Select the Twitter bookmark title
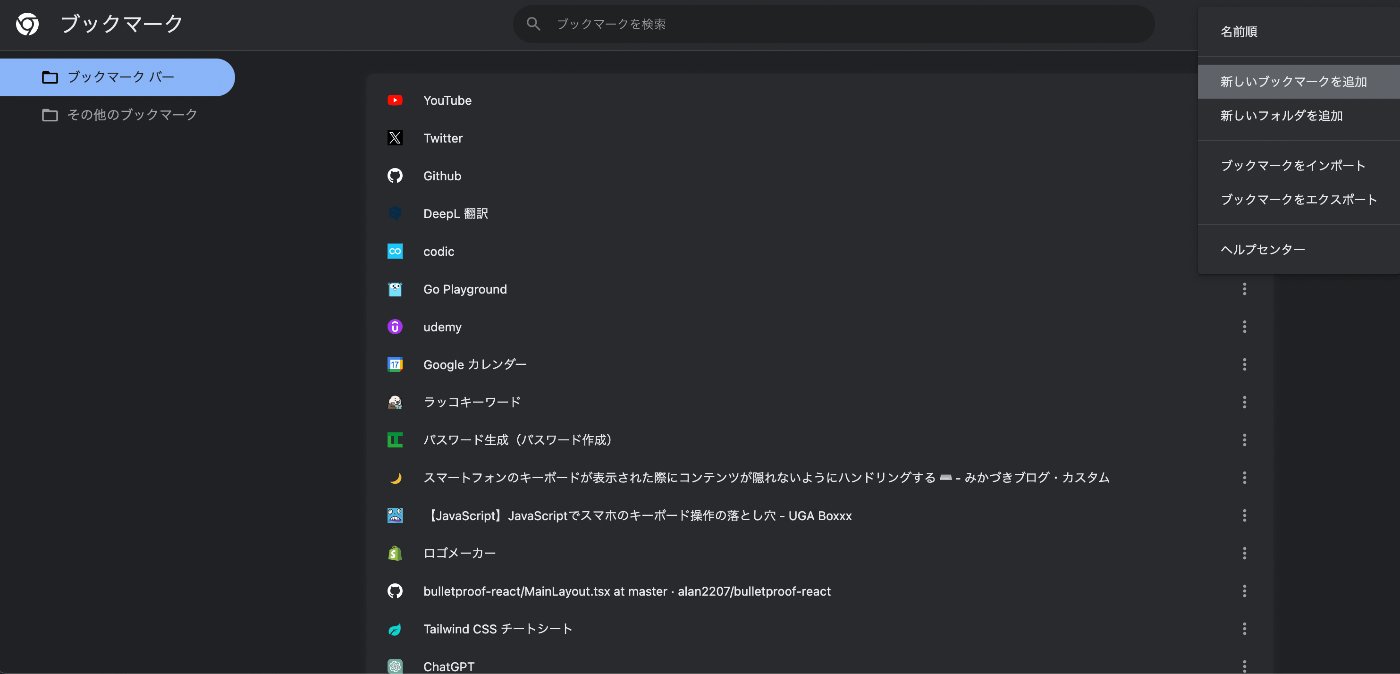Screen dimensions: 1400x674 tap(443, 138)
